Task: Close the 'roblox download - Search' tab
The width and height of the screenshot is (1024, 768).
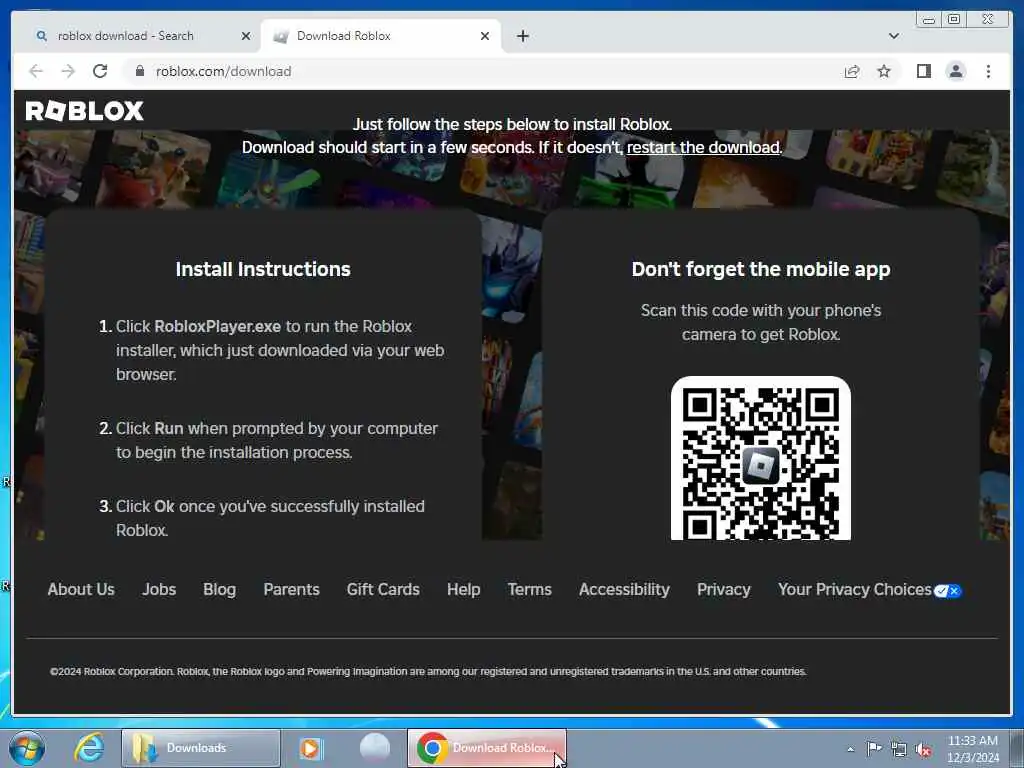Action: [x=246, y=36]
